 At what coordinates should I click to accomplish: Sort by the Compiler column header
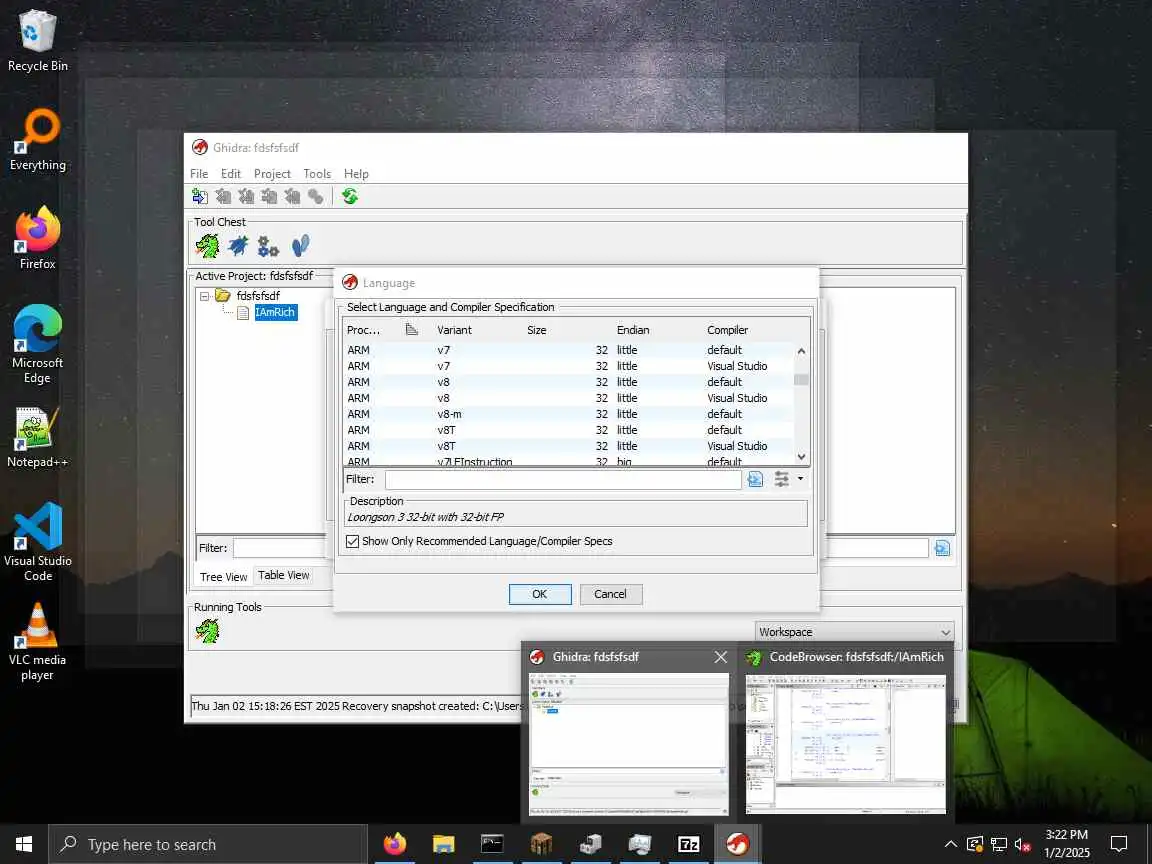(x=727, y=331)
